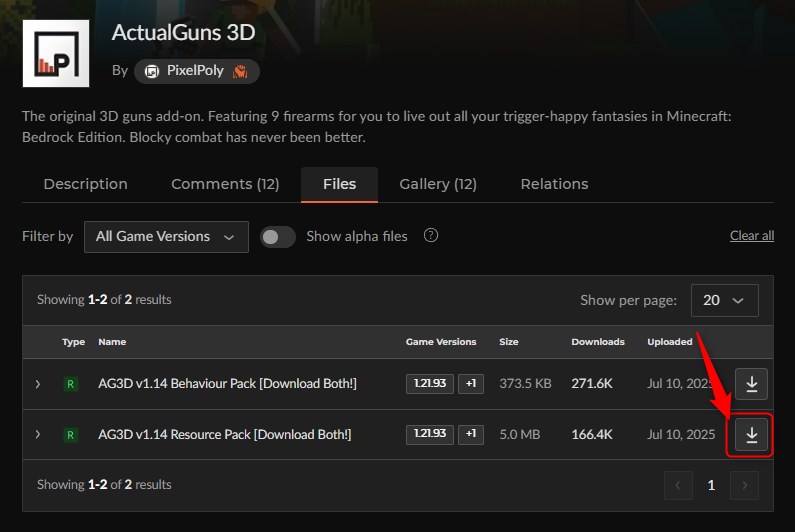Click the Name column header
Image resolution: width=795 pixels, height=532 pixels.
click(112, 342)
